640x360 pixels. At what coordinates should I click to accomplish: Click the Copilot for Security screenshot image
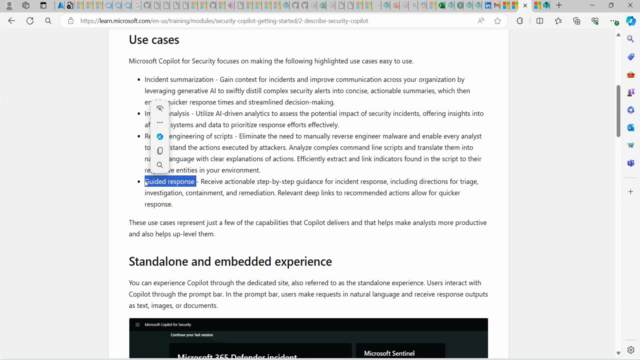308,338
